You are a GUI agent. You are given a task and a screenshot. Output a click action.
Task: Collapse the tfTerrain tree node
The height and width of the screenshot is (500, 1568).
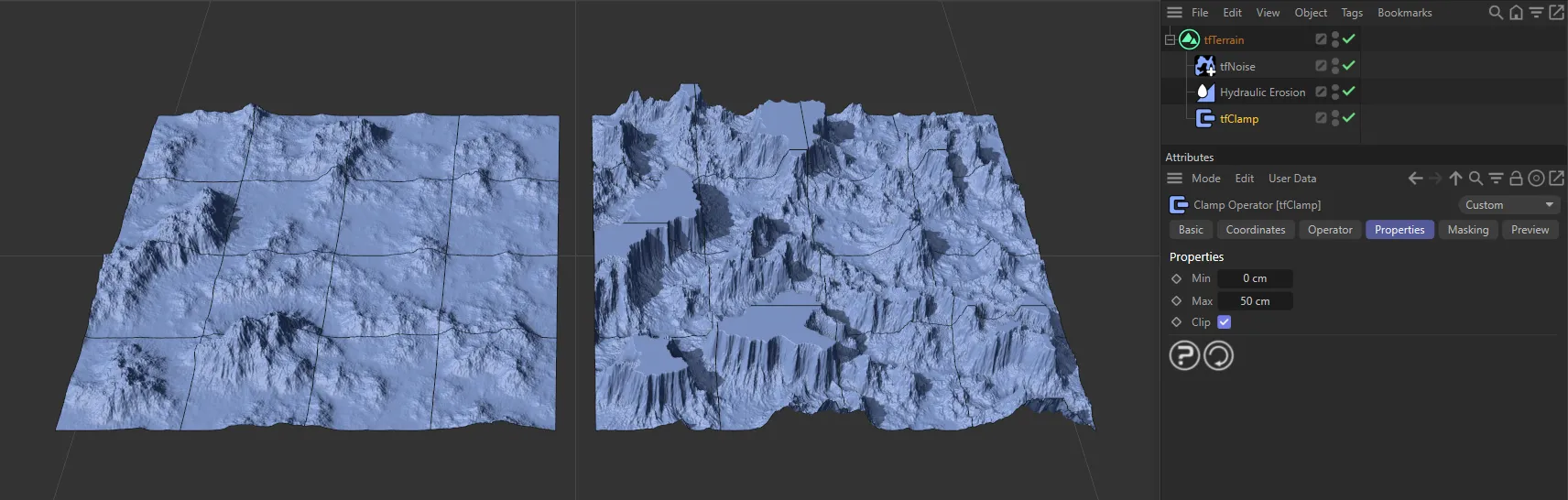[x=1170, y=40]
